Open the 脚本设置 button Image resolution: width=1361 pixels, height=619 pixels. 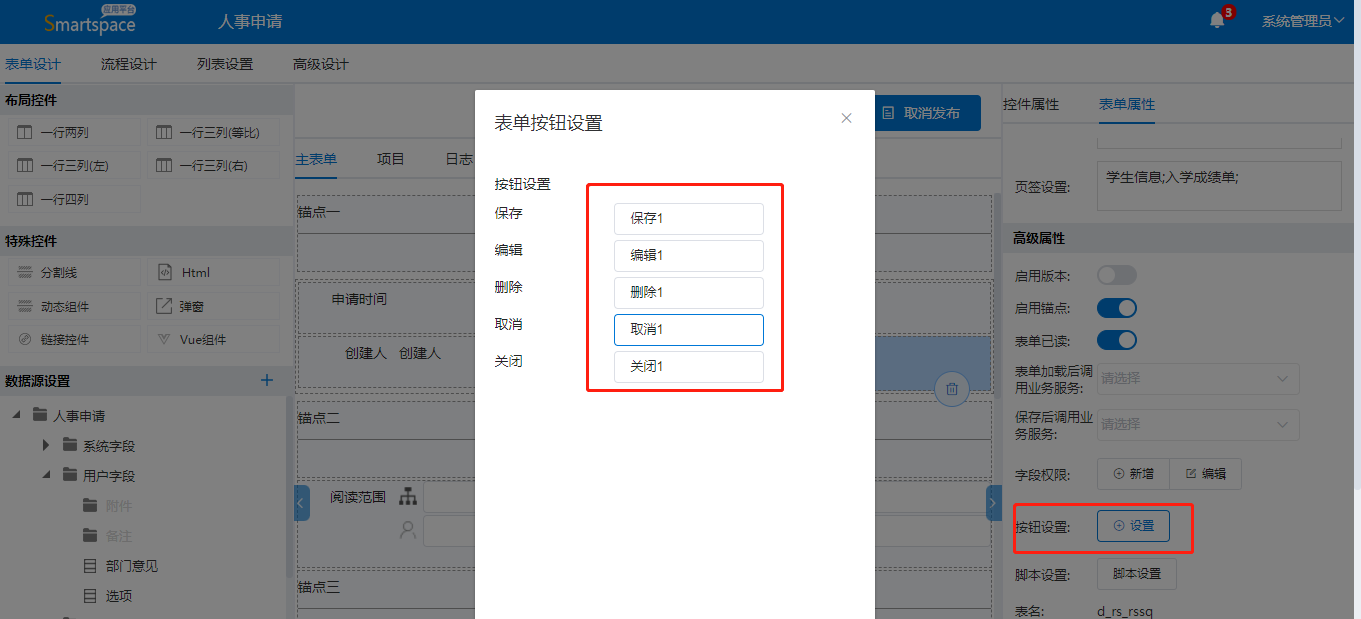tap(1137, 574)
